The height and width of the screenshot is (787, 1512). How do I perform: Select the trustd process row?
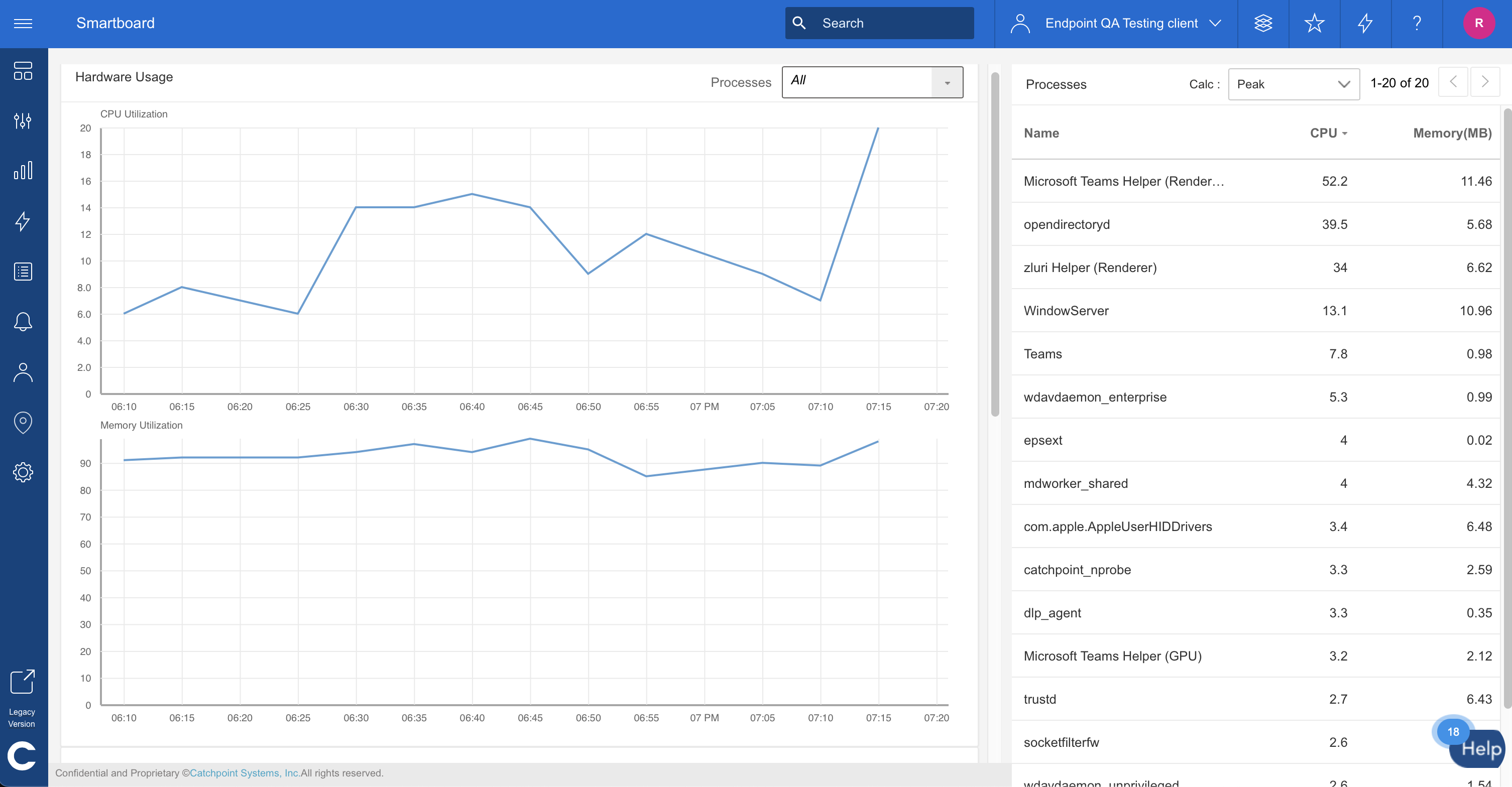click(x=1256, y=699)
